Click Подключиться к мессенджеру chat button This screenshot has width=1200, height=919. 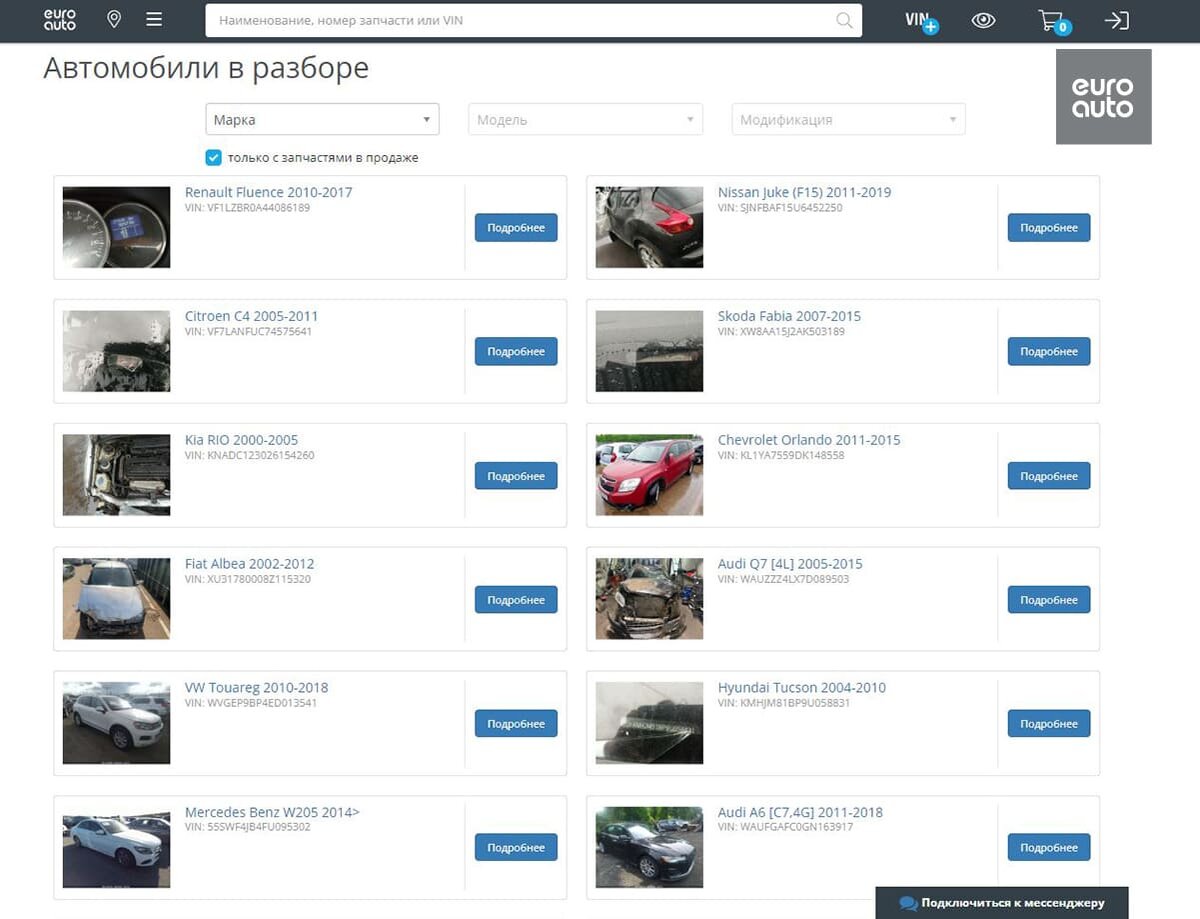coord(1002,903)
